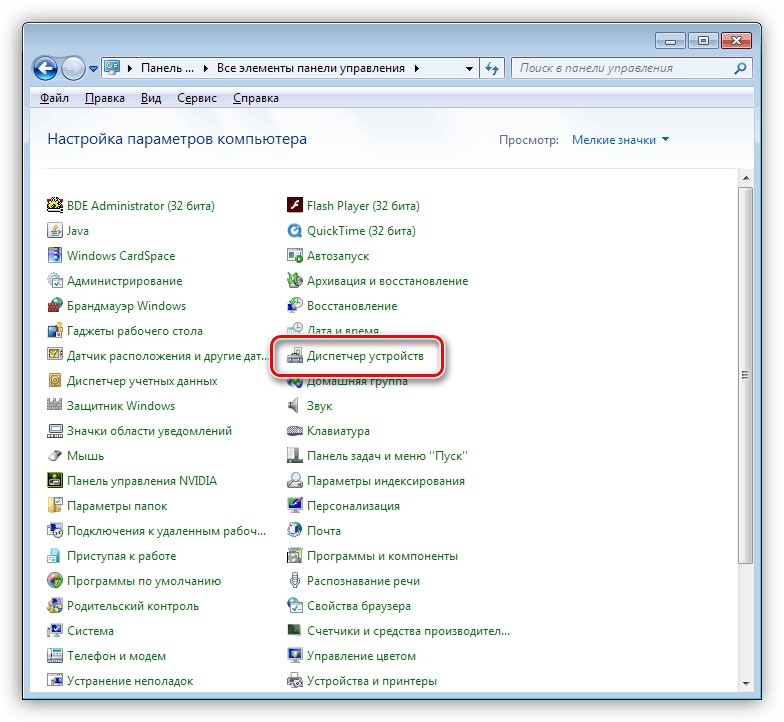This screenshot has height=722, width=784.
Task: Open recent pages dropdown near Back button
Action: coord(94,68)
